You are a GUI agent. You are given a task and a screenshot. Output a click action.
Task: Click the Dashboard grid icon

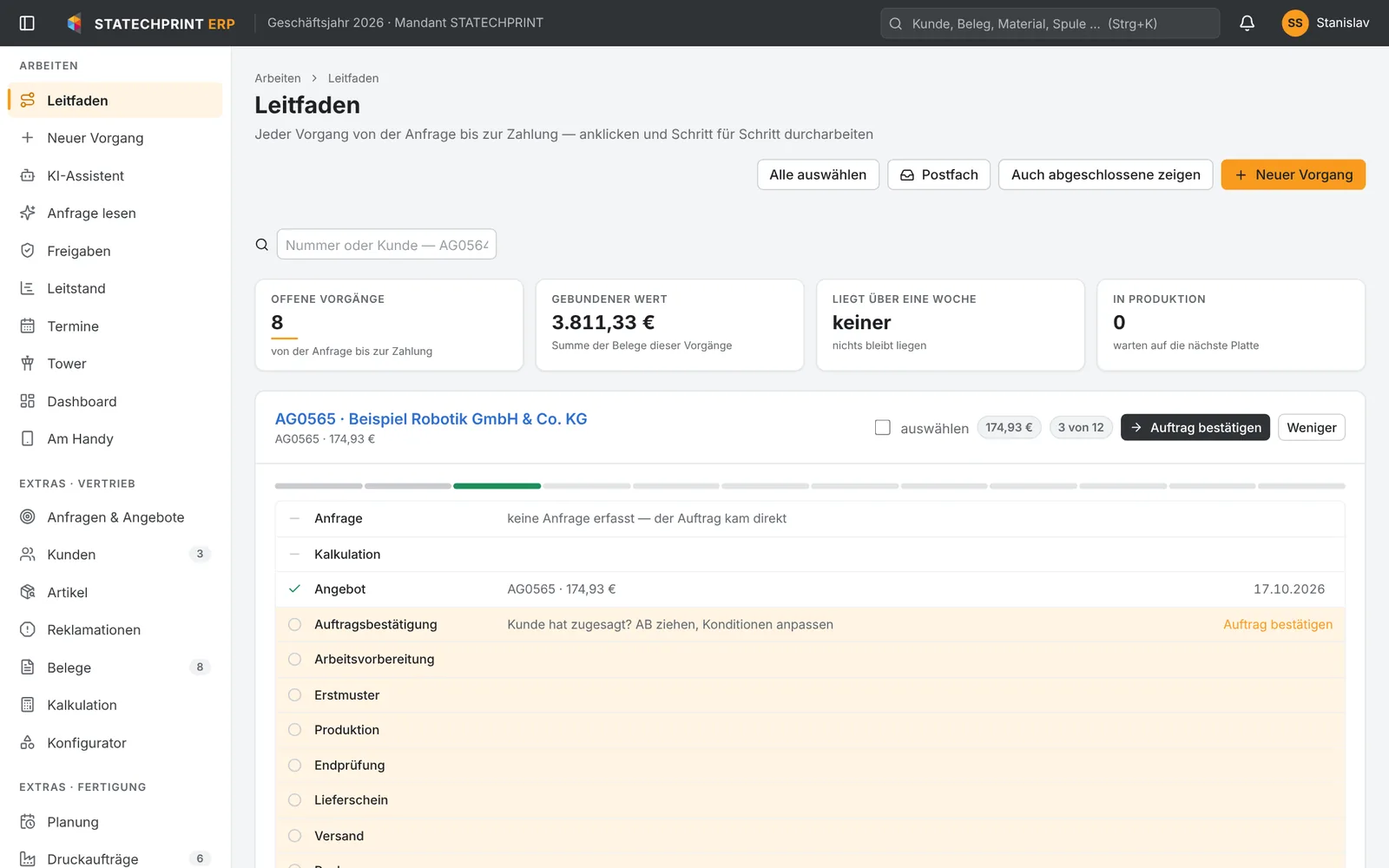point(28,401)
